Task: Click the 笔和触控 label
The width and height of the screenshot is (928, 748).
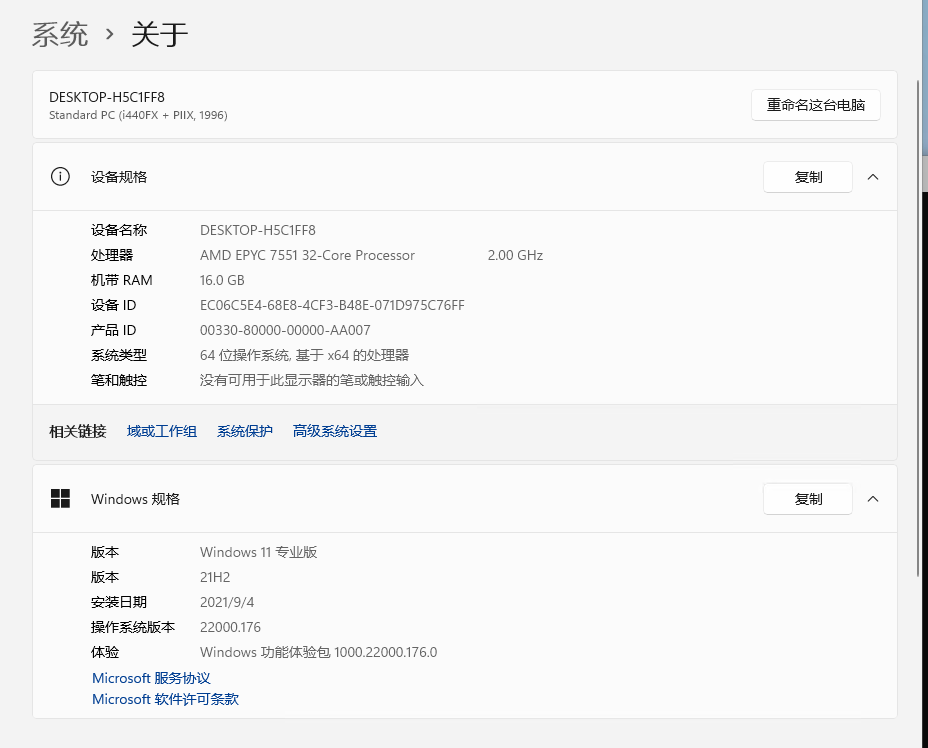Action: coord(118,380)
